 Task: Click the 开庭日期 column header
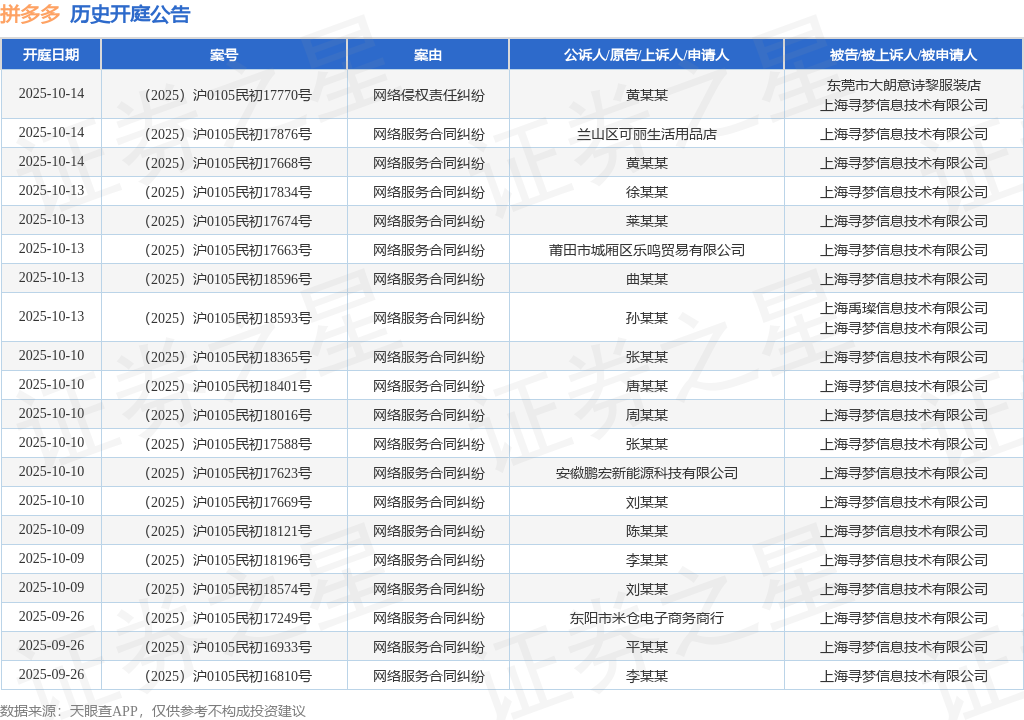coord(51,55)
